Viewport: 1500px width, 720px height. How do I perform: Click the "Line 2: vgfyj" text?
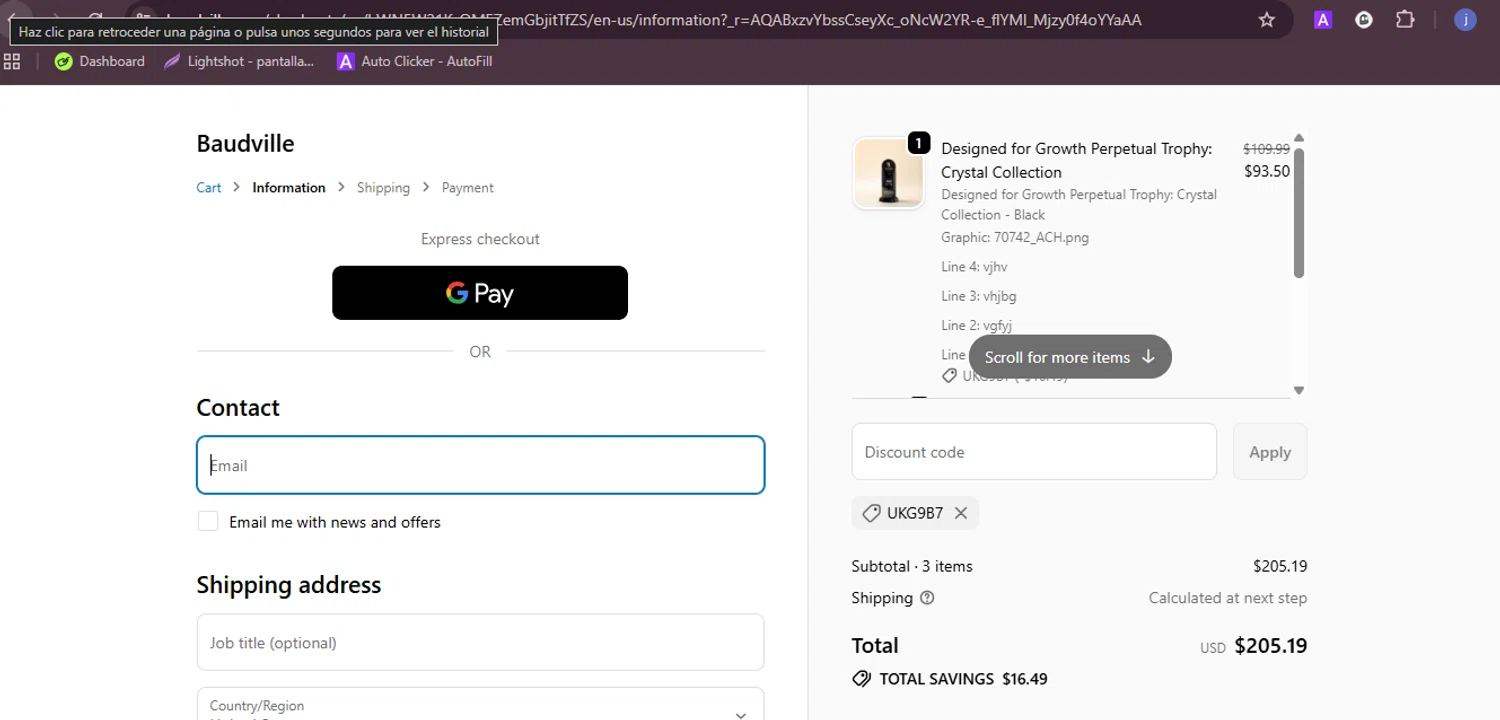click(977, 325)
